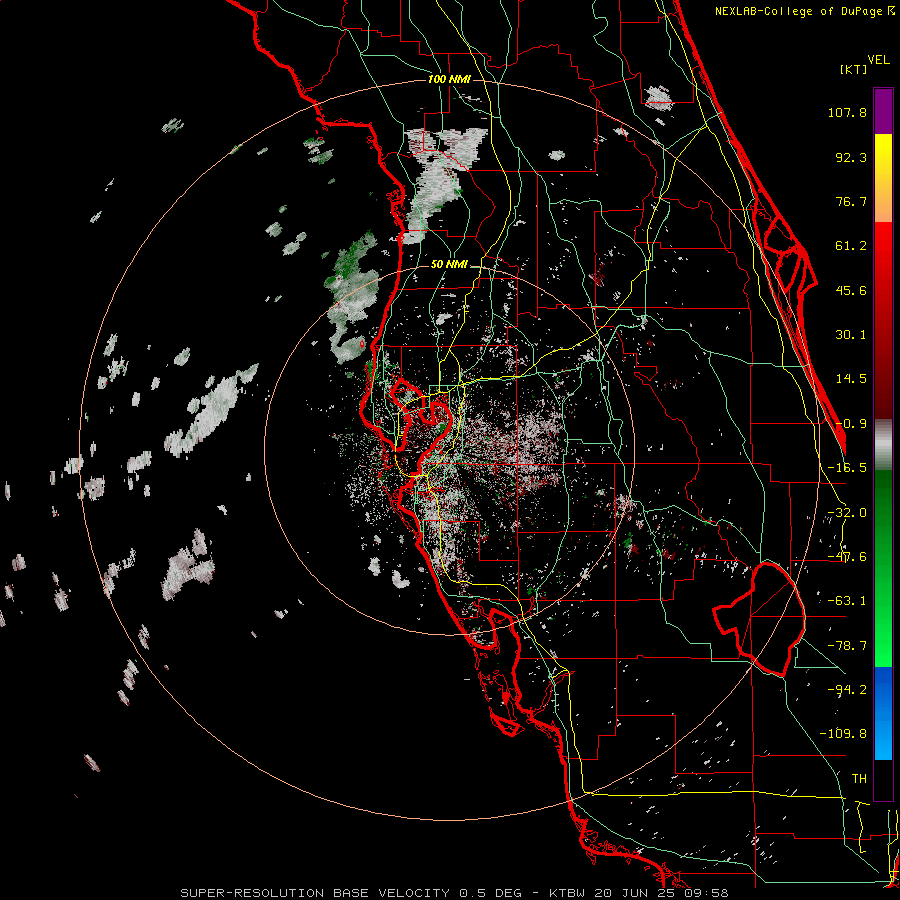Click the -94.2 scale value
This screenshot has height=900, width=900.
pos(847,689)
